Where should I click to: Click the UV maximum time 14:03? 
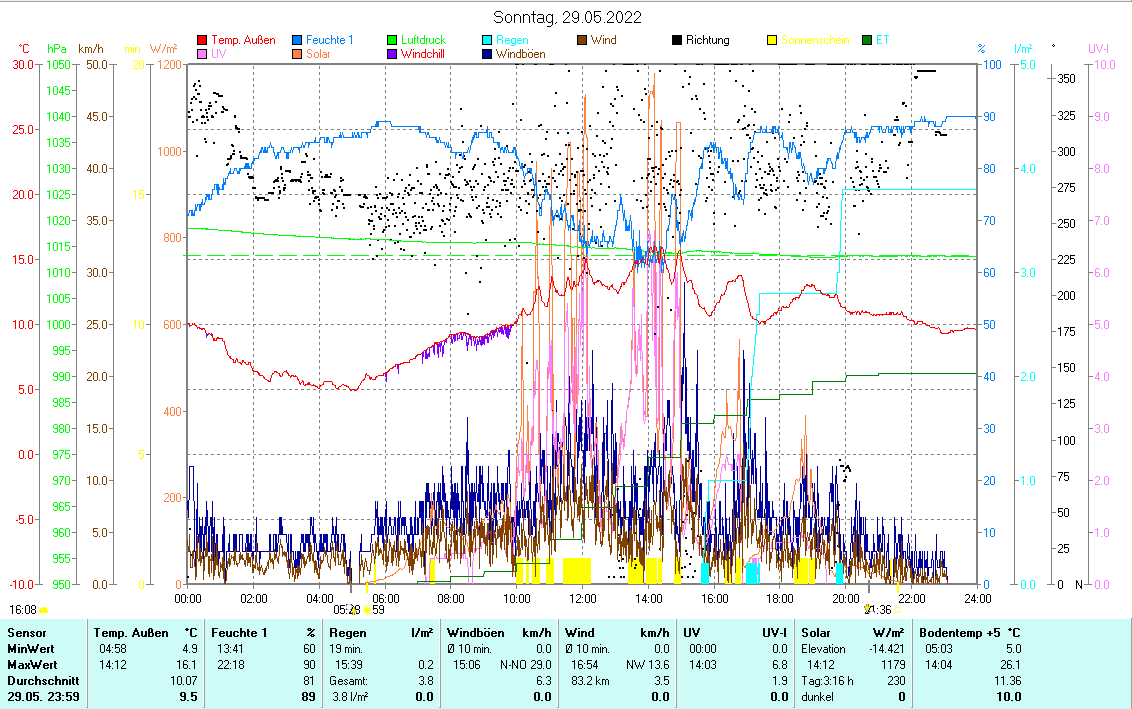(x=702, y=665)
